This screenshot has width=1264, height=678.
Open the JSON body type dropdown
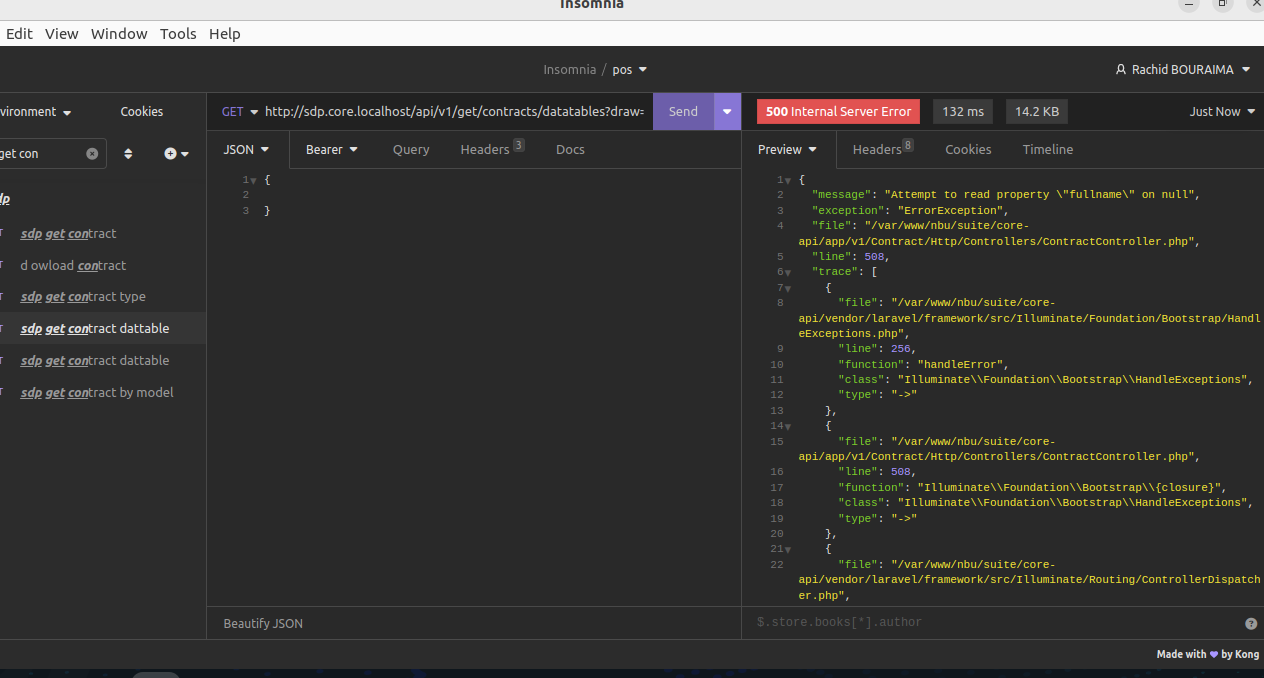pos(247,150)
